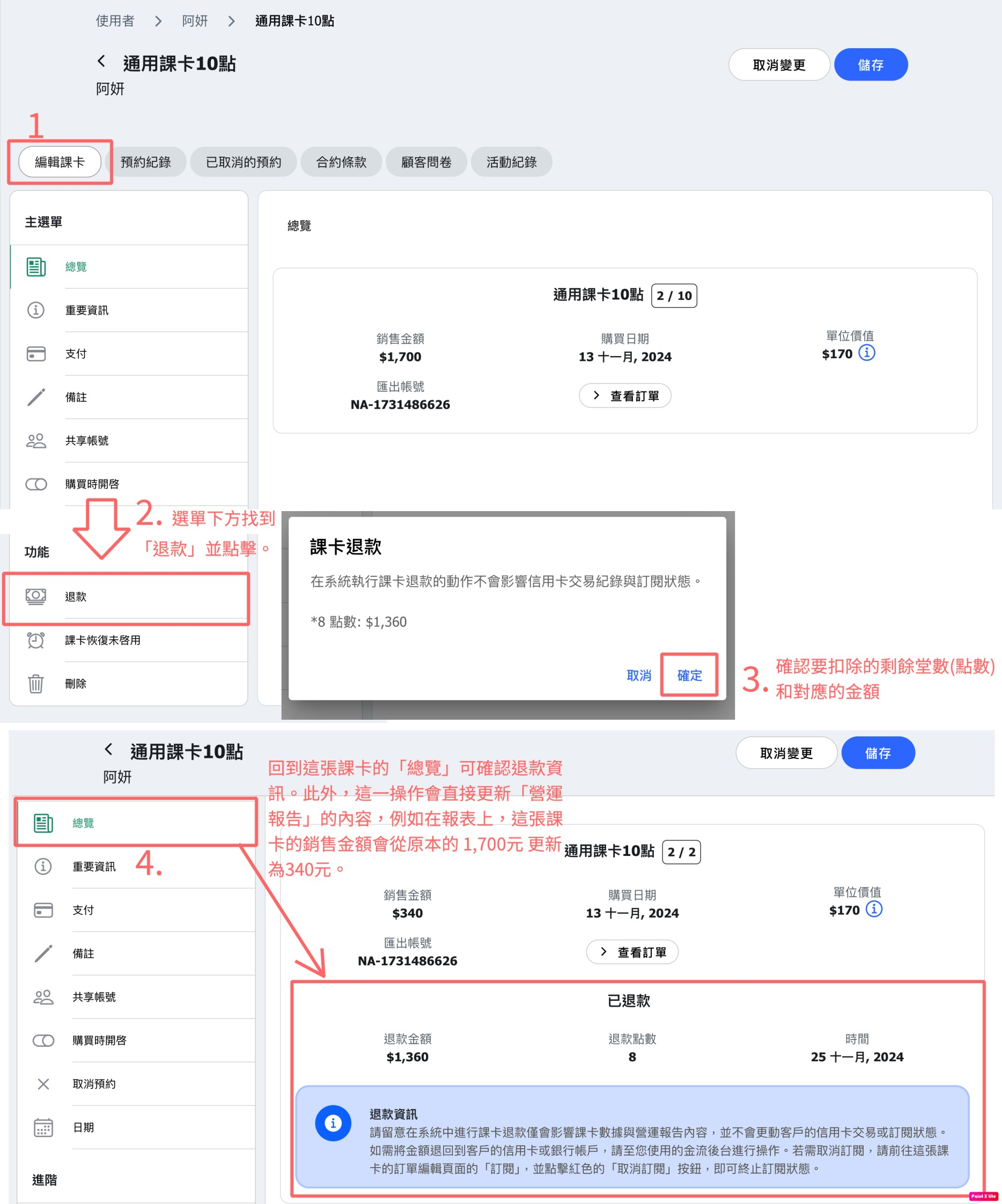Click the blue info icon next to top $170
The height and width of the screenshot is (1204, 1002).
866,352
